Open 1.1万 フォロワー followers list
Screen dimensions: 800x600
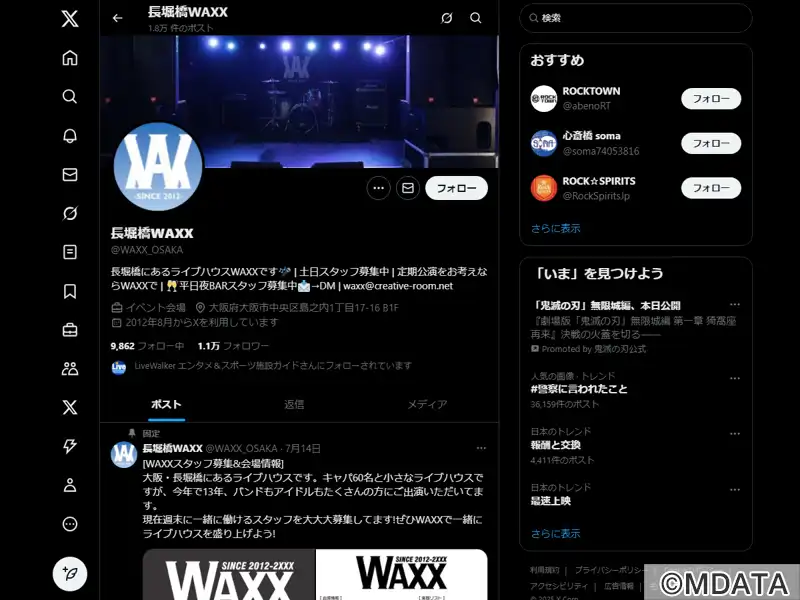233,346
